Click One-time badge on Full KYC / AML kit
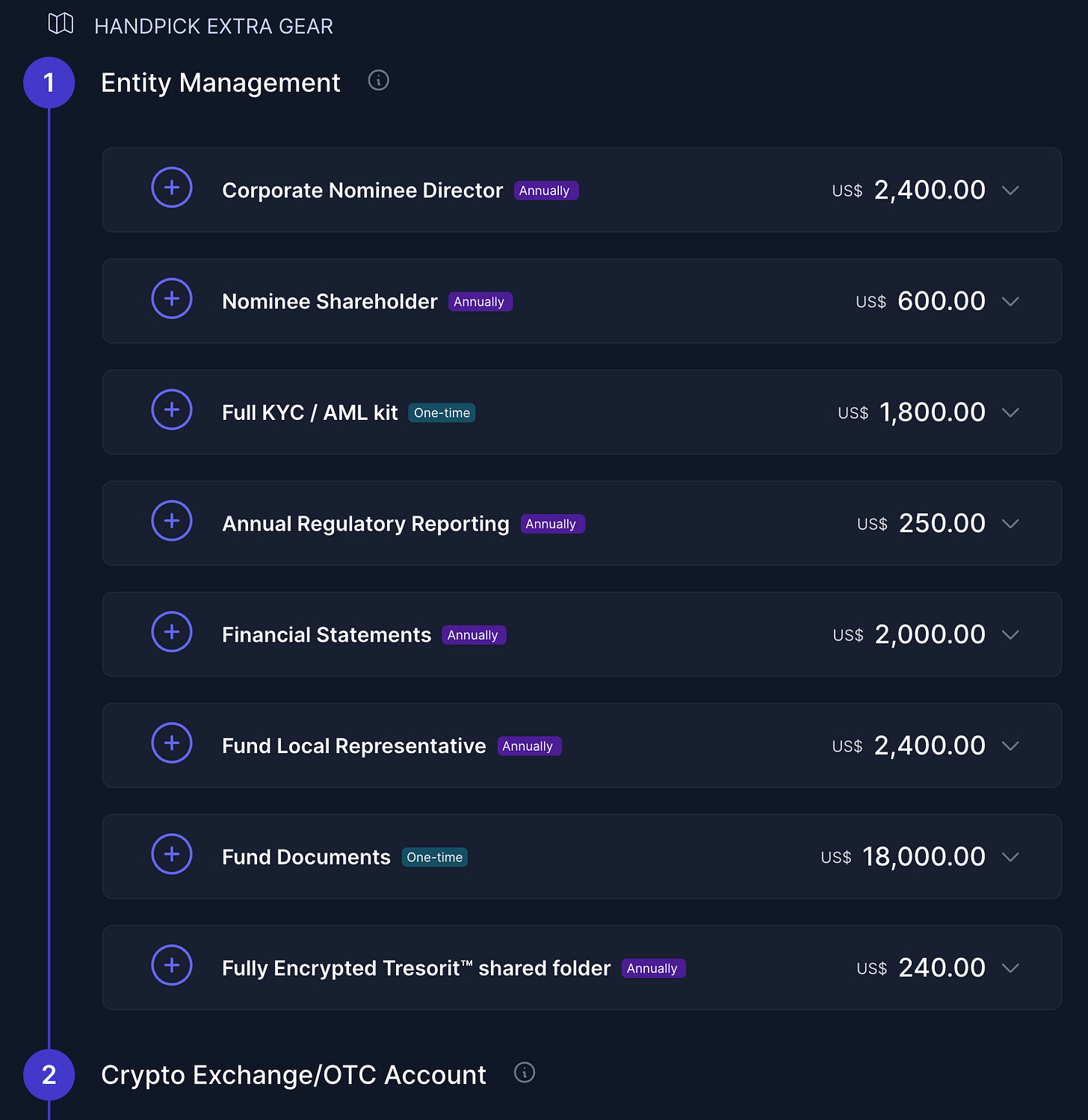 (442, 412)
